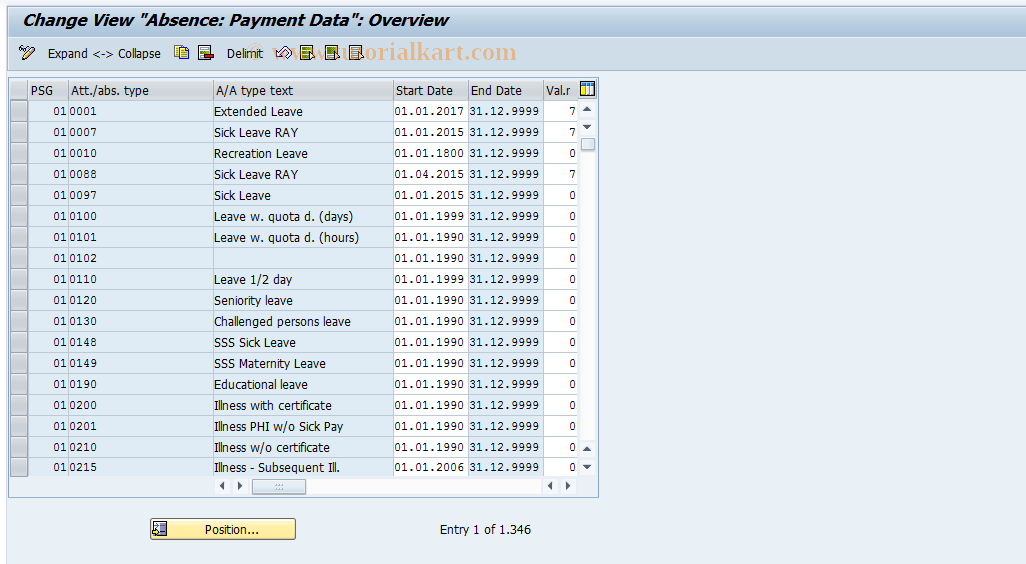Click the right scroll arrow under Val.r column

(567, 486)
